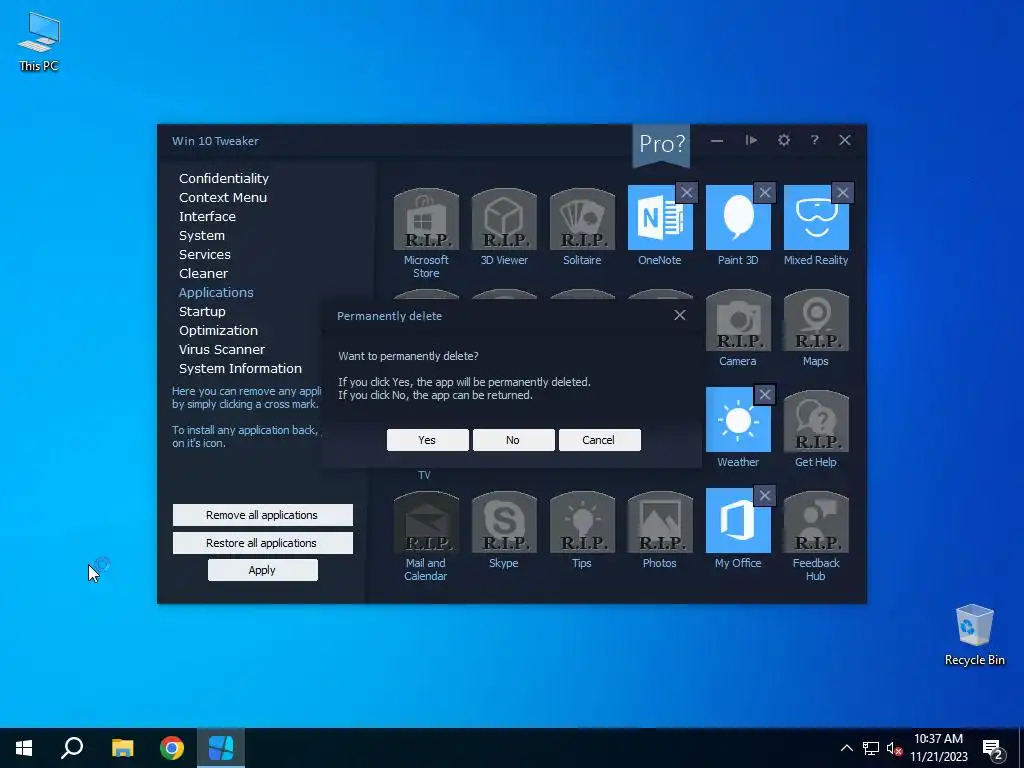Open the Confidentiality section
The width and height of the screenshot is (1024, 768).
tap(224, 178)
